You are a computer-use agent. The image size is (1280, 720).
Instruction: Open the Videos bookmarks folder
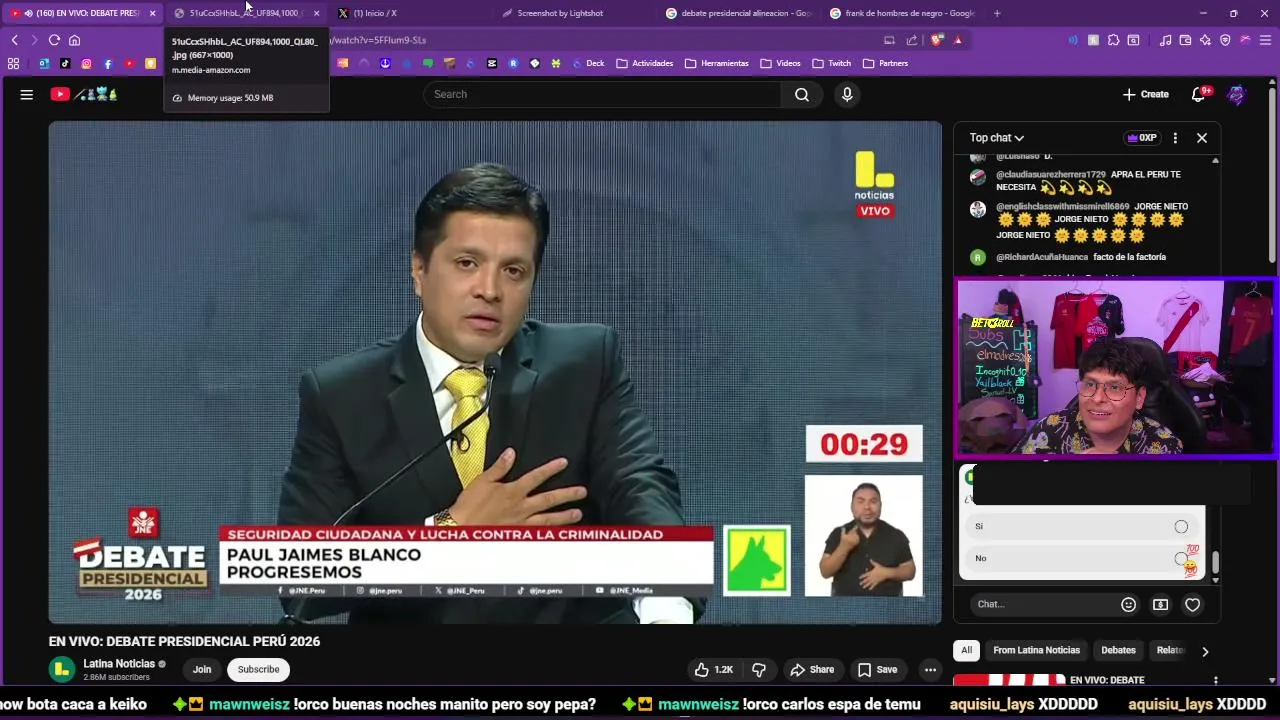click(781, 63)
